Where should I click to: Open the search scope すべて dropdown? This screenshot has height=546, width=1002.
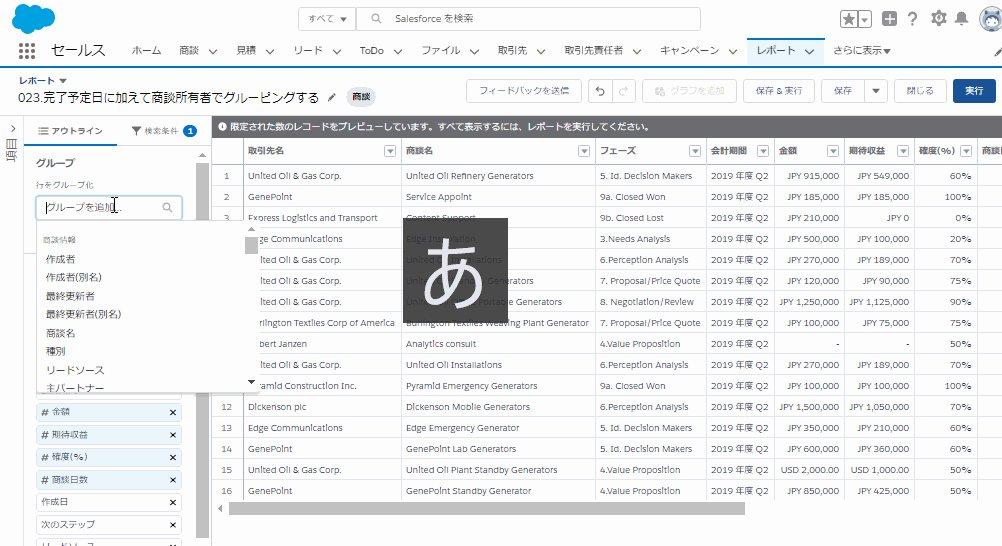[327, 19]
